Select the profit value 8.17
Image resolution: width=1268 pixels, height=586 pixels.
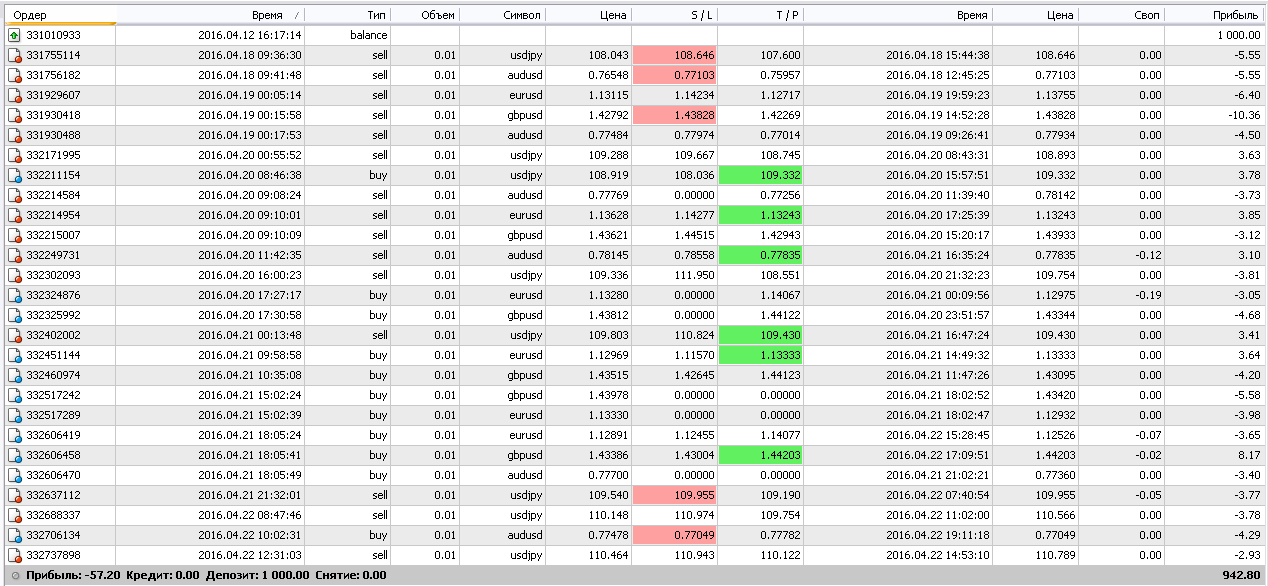[x=1249, y=455]
